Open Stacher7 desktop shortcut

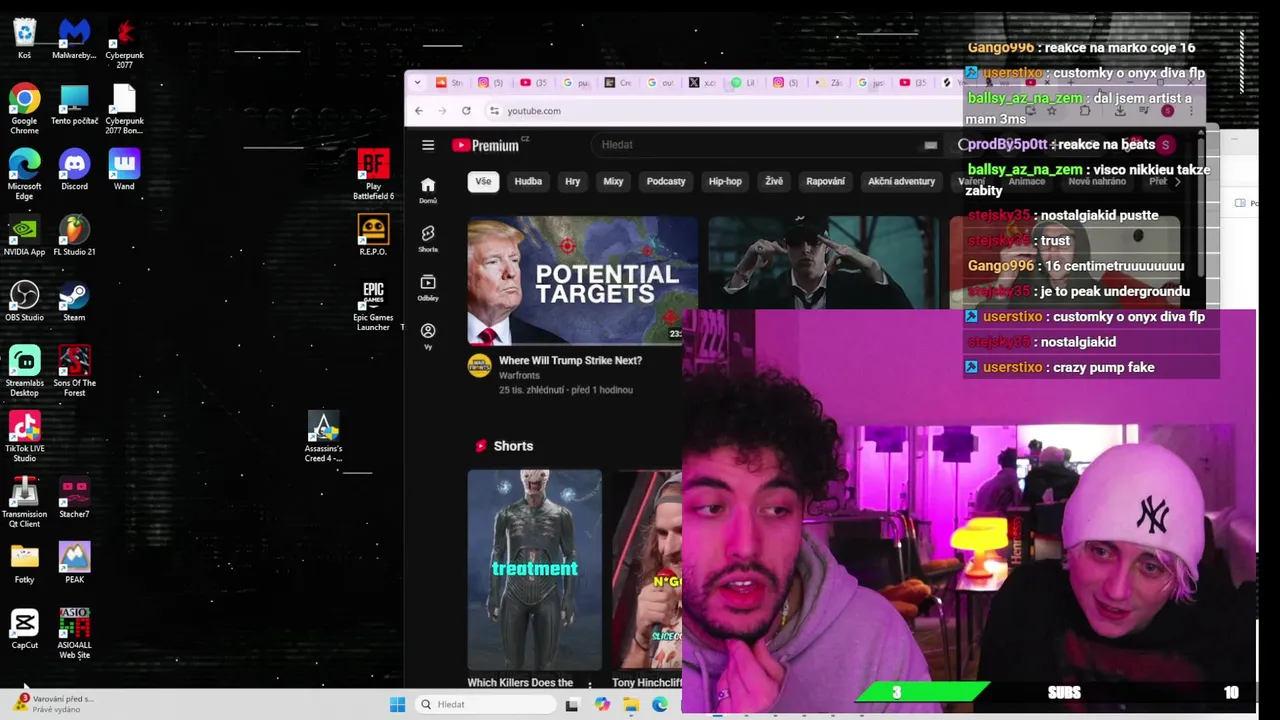coord(74,498)
